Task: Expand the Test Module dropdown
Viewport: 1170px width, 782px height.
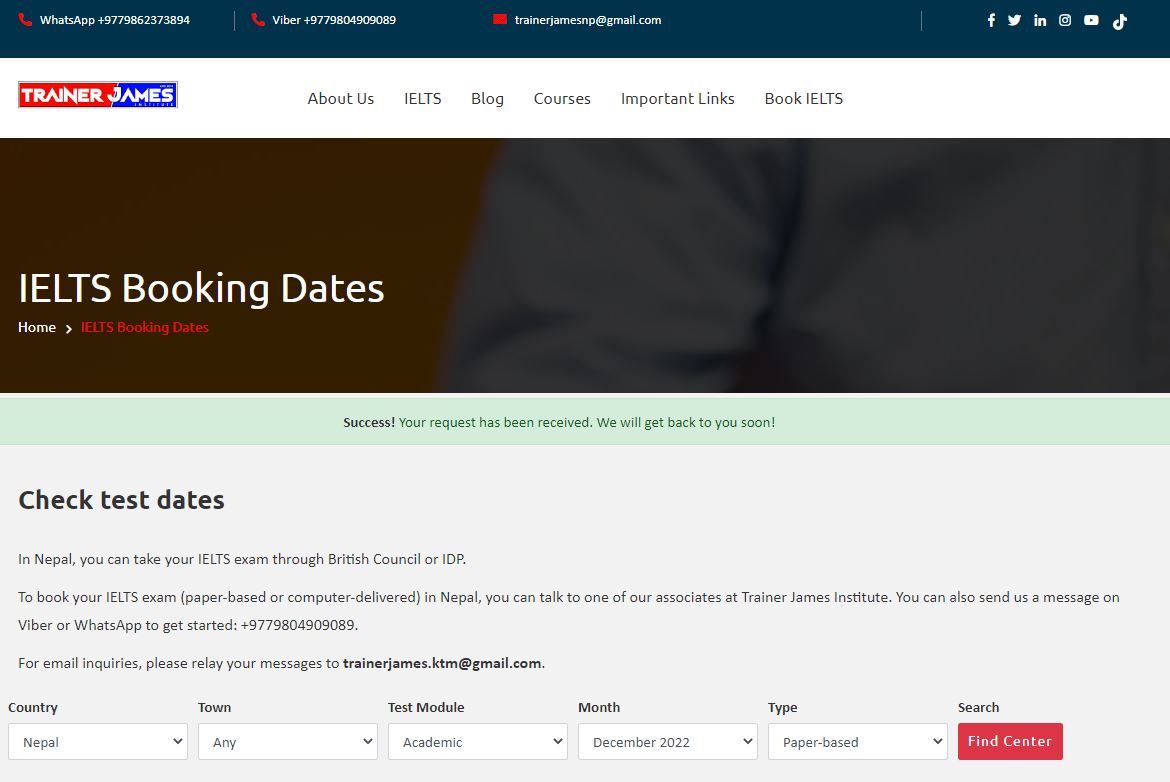Action: [x=478, y=742]
